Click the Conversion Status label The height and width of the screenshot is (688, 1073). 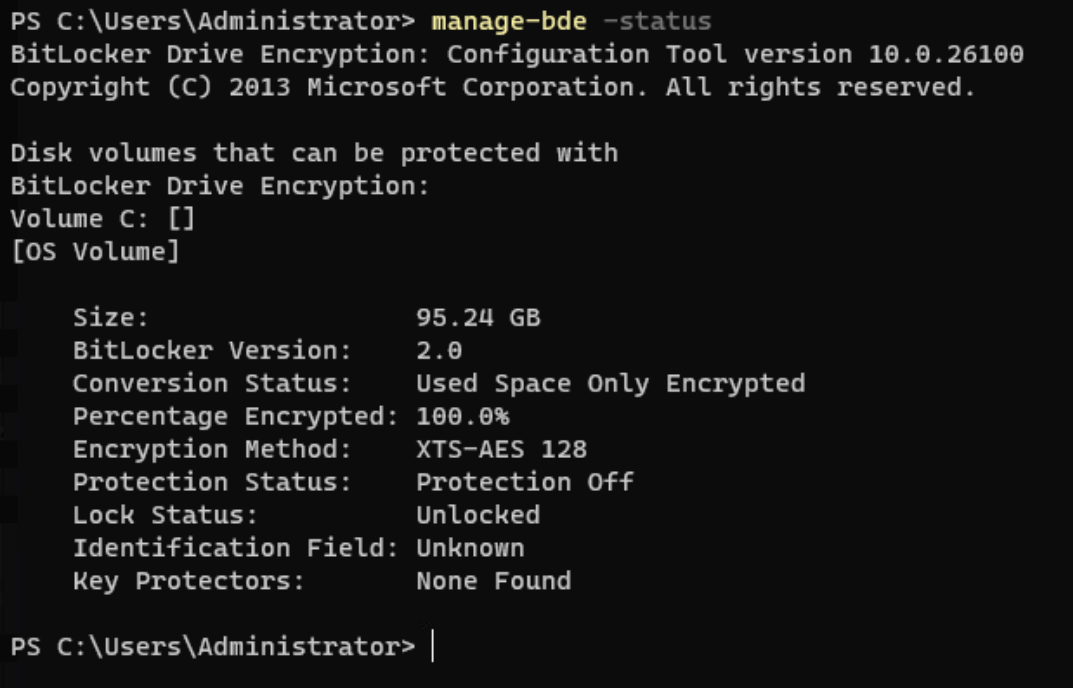212,383
